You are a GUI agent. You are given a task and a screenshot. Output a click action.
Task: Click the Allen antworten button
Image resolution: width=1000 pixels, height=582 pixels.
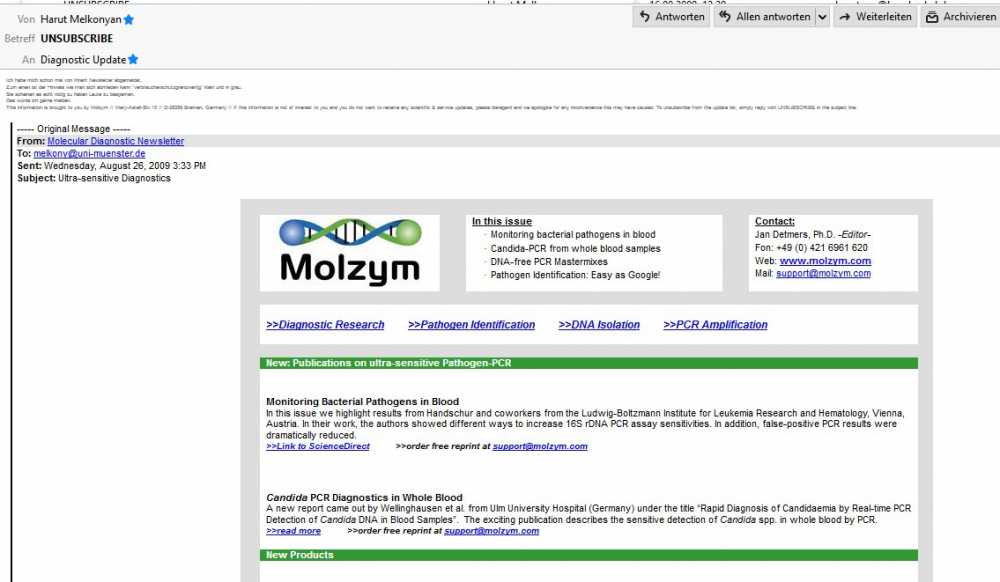[764, 17]
